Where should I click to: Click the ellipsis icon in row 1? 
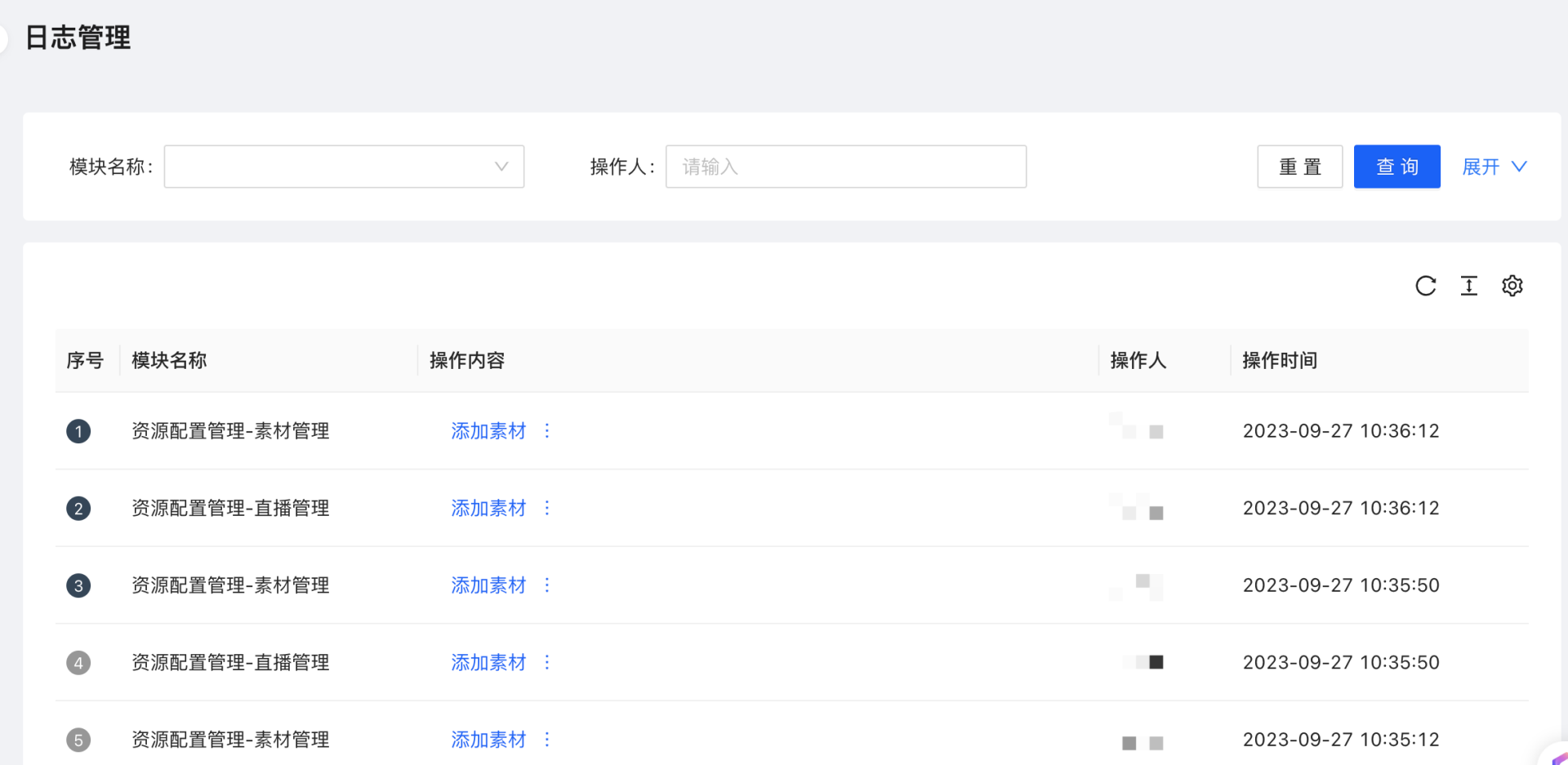click(x=547, y=430)
